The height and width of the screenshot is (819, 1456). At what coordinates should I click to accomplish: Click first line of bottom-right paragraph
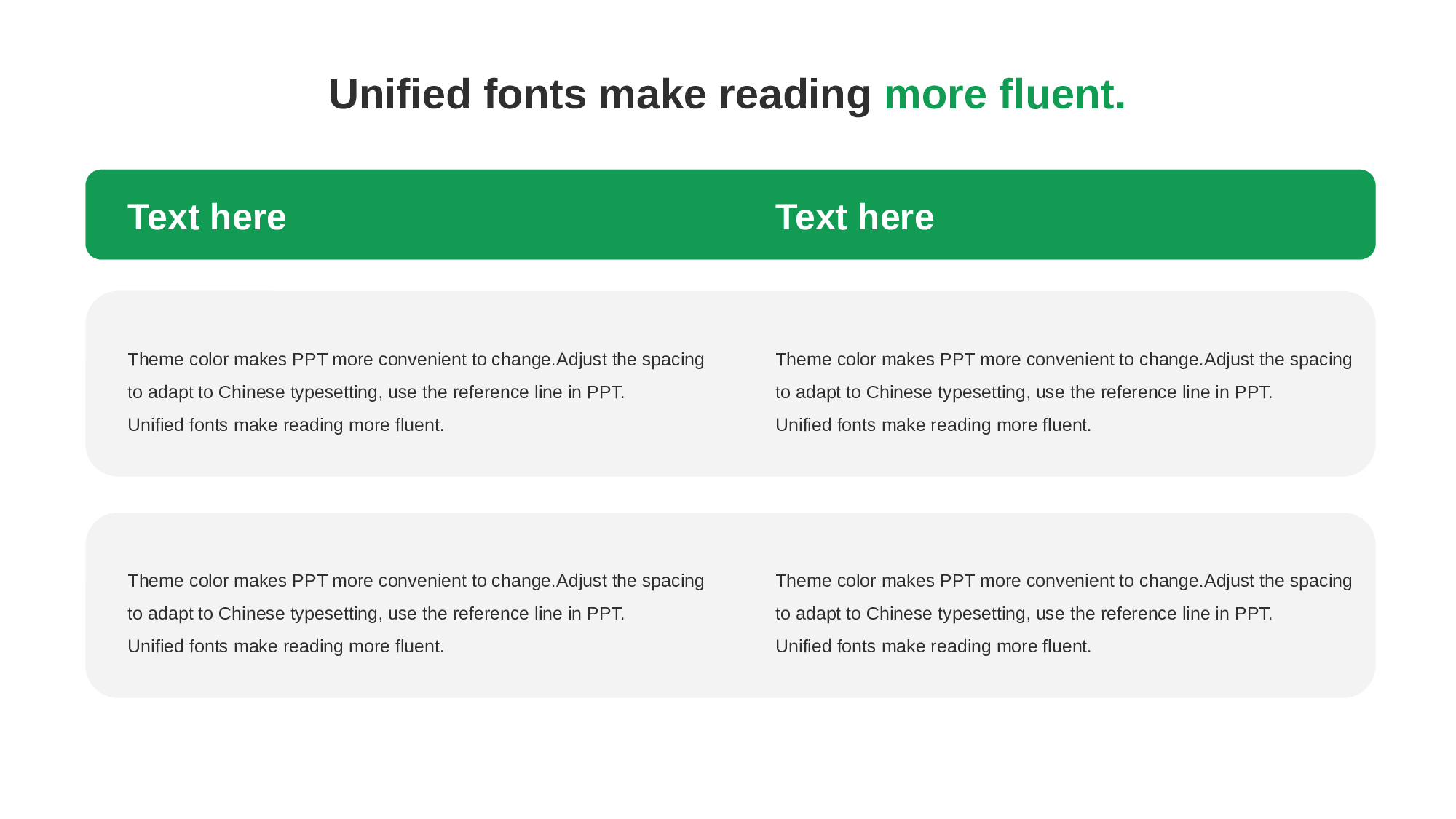pyautogui.click(x=1063, y=581)
